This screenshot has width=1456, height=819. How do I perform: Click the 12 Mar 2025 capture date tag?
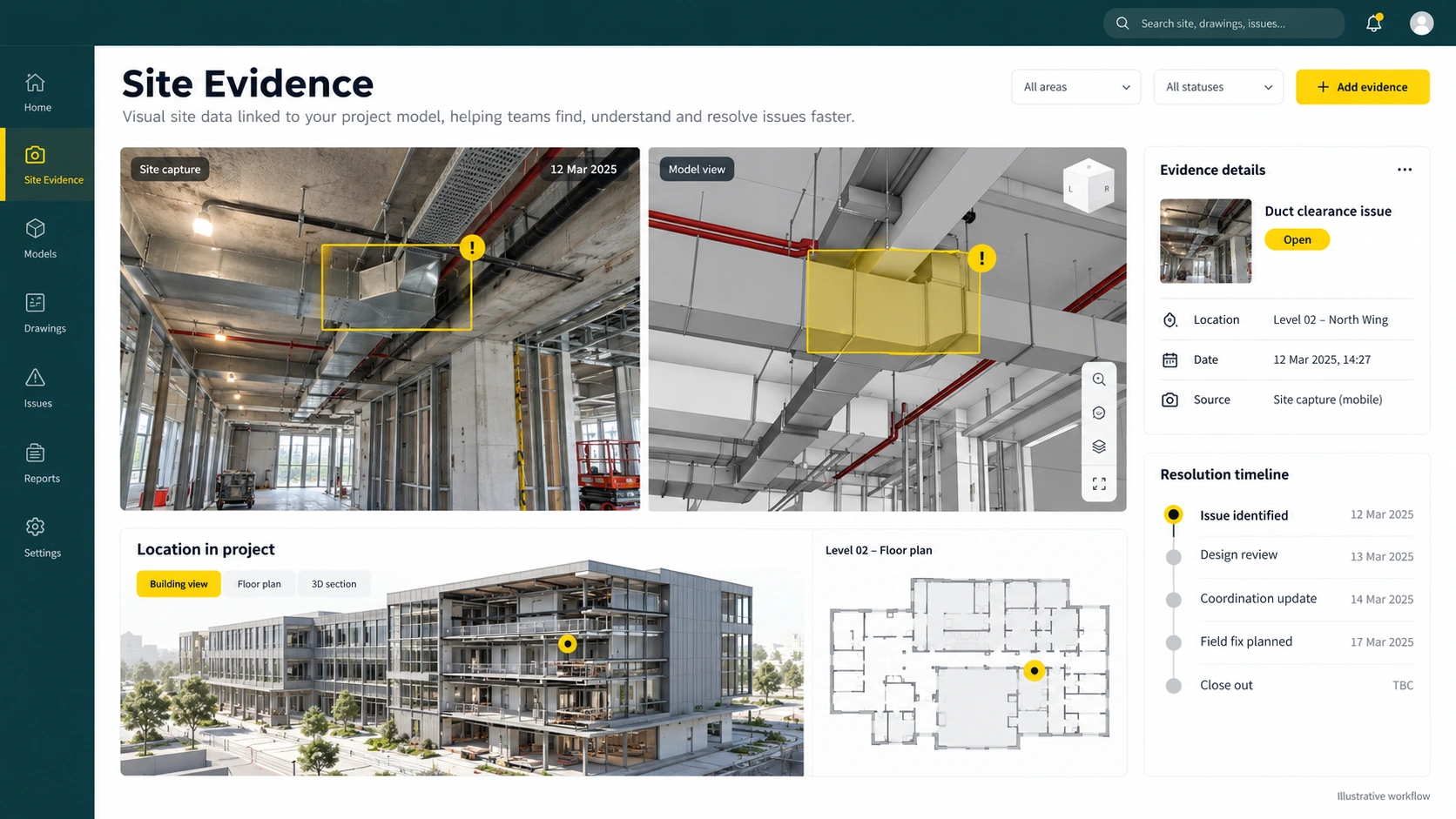pyautogui.click(x=583, y=169)
